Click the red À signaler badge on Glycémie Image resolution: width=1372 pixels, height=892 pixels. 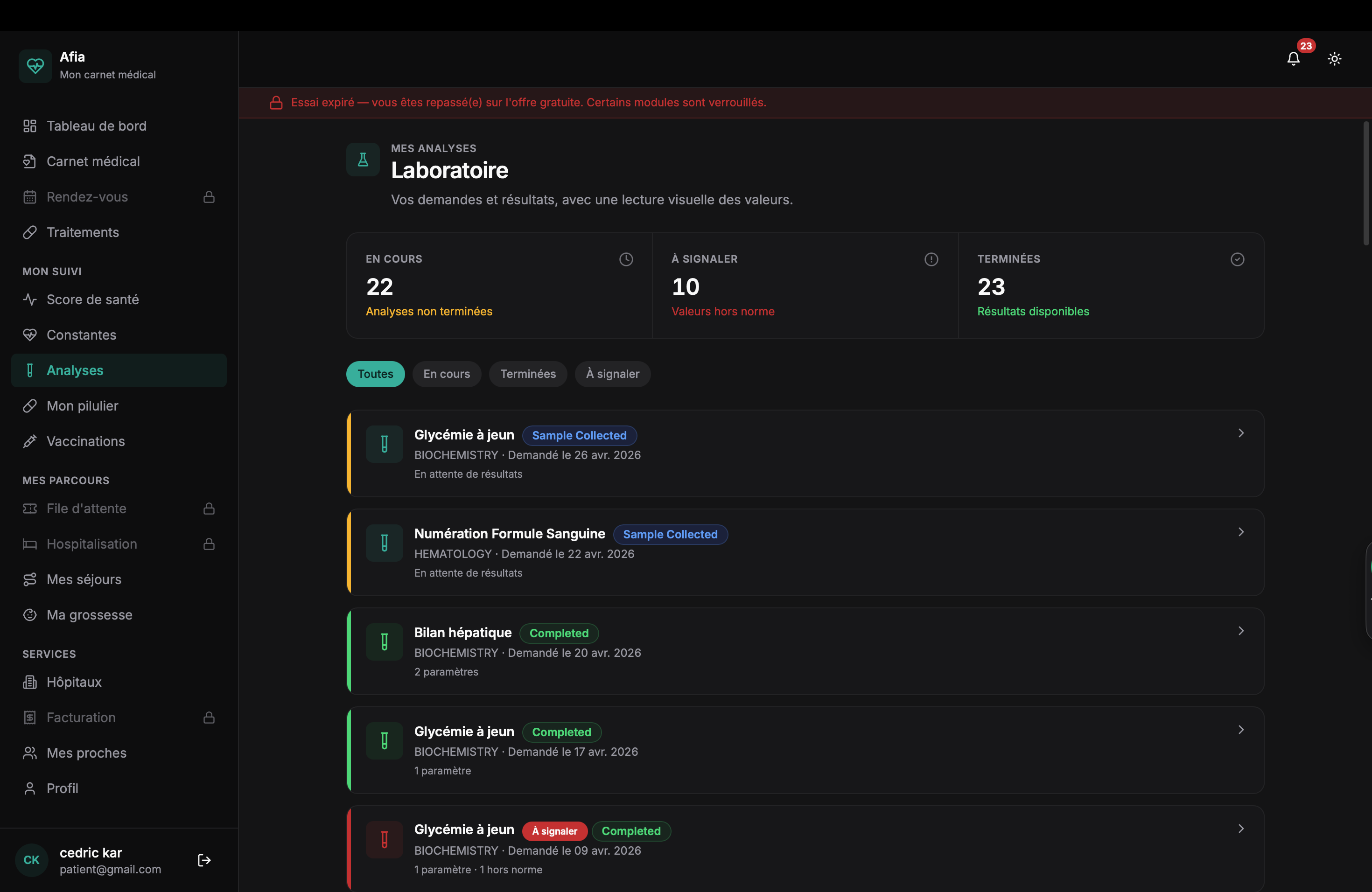(554, 831)
